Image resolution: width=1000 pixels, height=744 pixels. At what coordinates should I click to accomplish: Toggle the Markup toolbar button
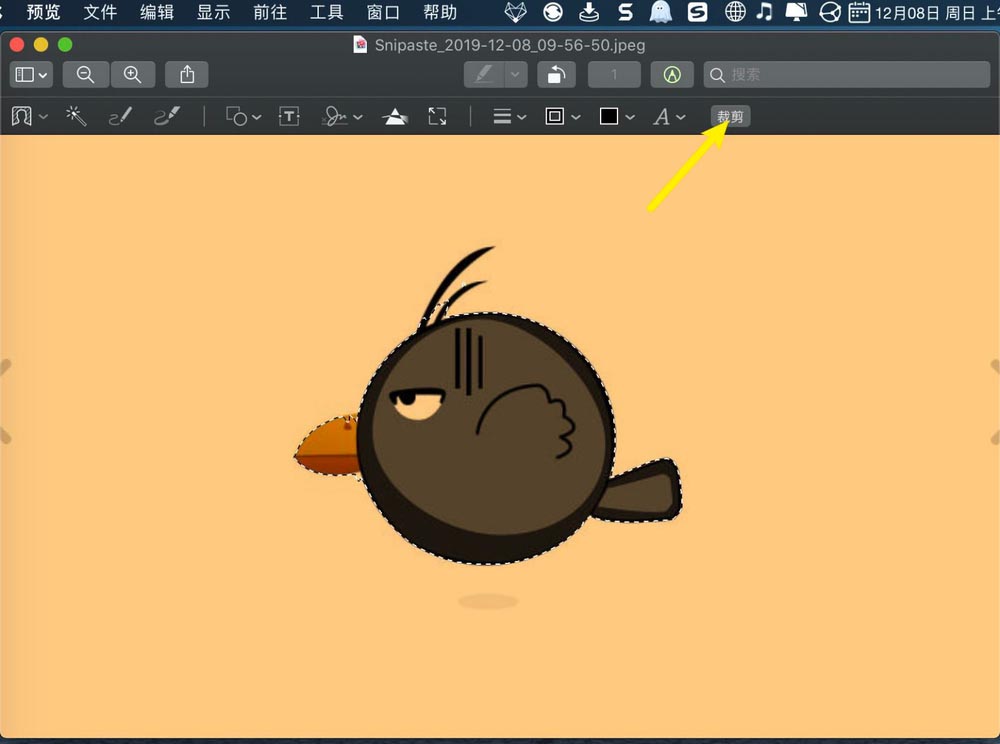672,75
